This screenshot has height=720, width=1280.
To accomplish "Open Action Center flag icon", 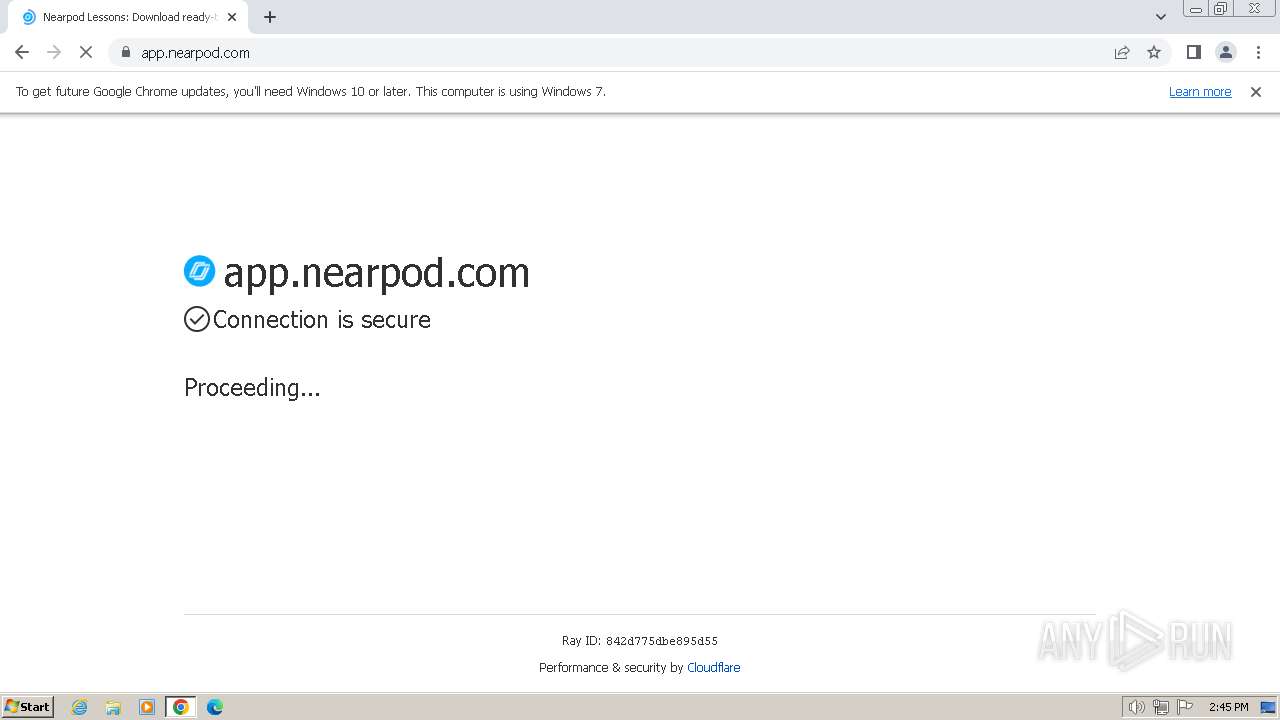I will point(1185,707).
